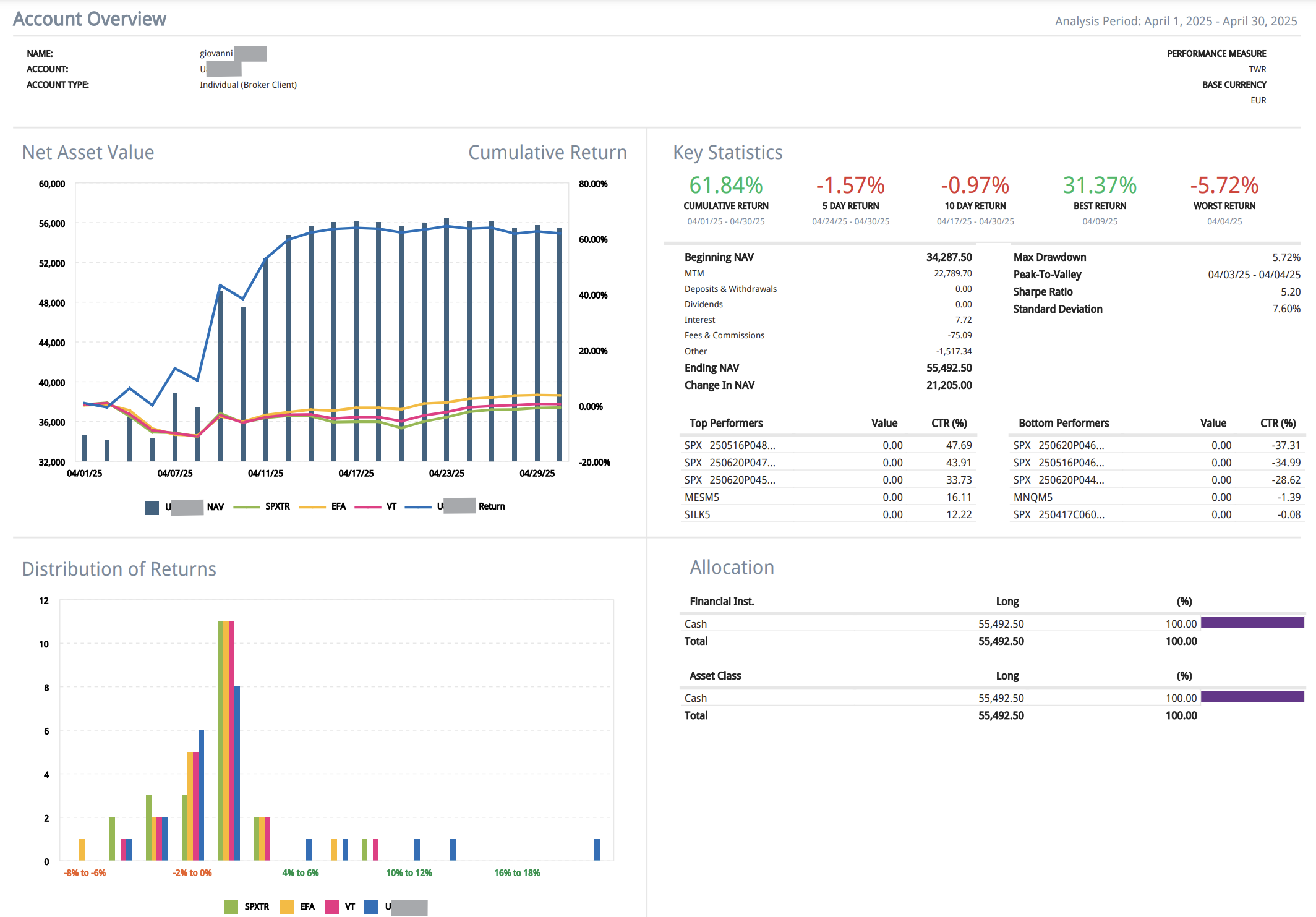The image size is (1316, 917).
Task: Click the SILK5 top performer entry
Action: pos(697,514)
